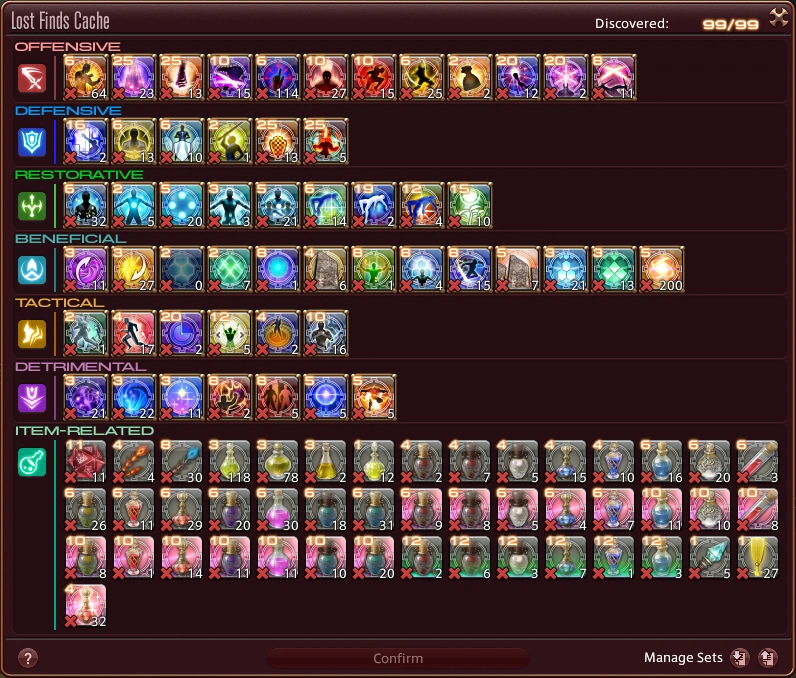
Task: Click the Item-Related flask category icon
Action: pos(32,462)
